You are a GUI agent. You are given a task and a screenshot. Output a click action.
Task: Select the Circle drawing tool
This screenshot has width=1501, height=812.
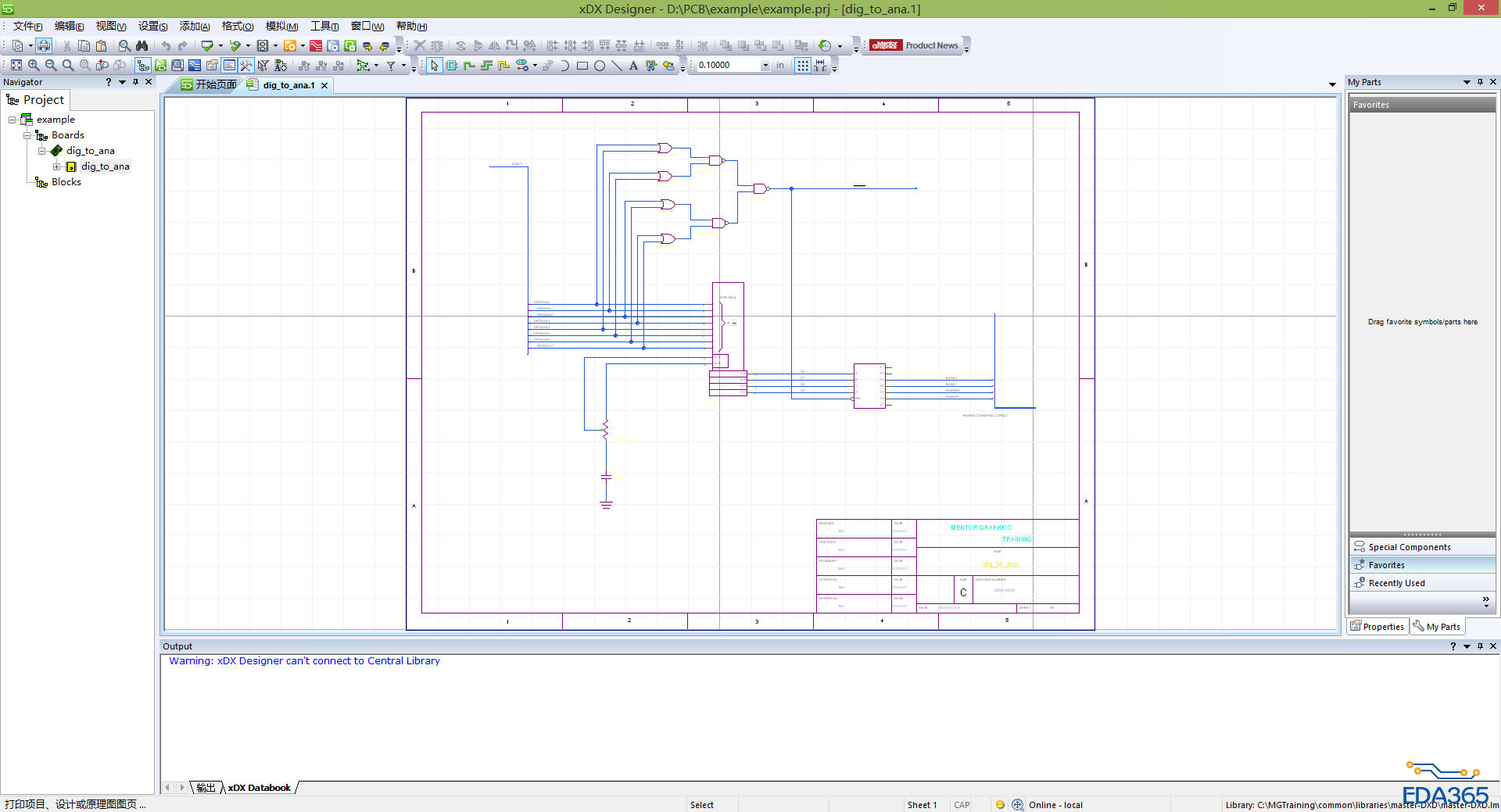click(600, 66)
